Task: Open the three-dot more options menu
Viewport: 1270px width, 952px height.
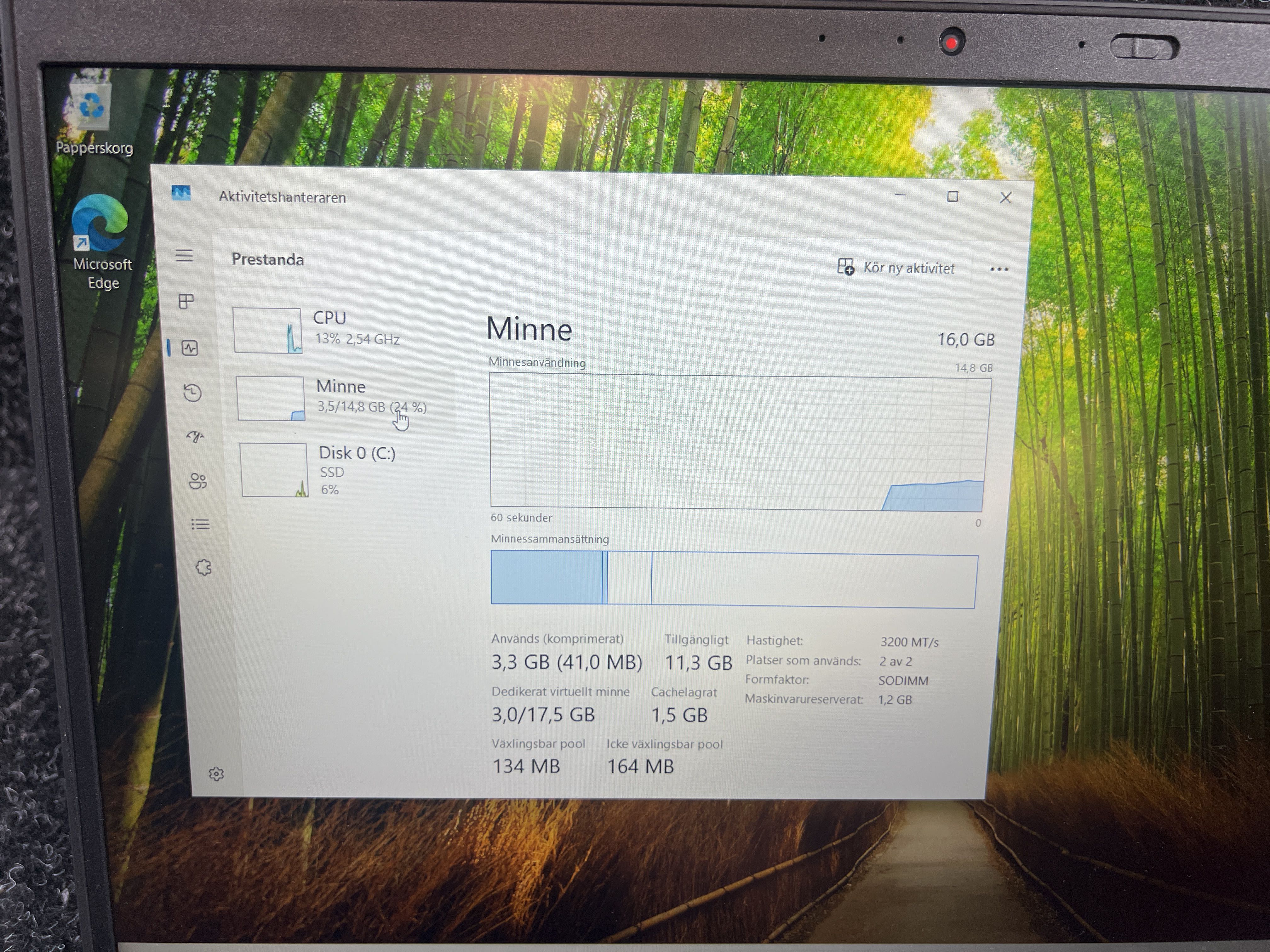Action: 999,269
